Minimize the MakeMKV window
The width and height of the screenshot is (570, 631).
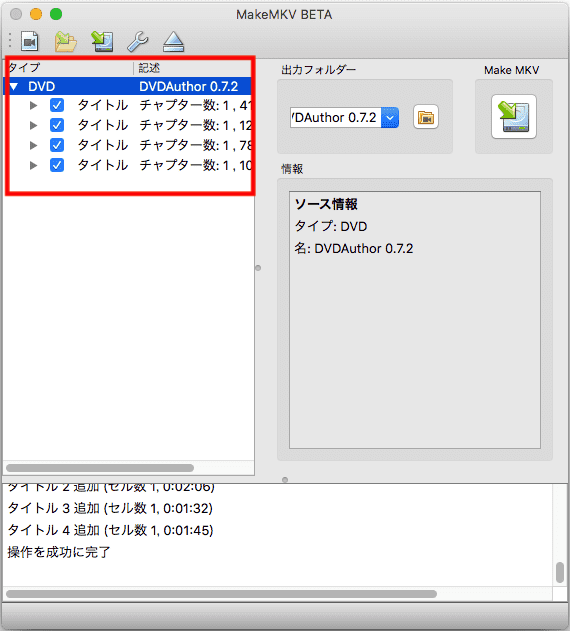point(36,14)
